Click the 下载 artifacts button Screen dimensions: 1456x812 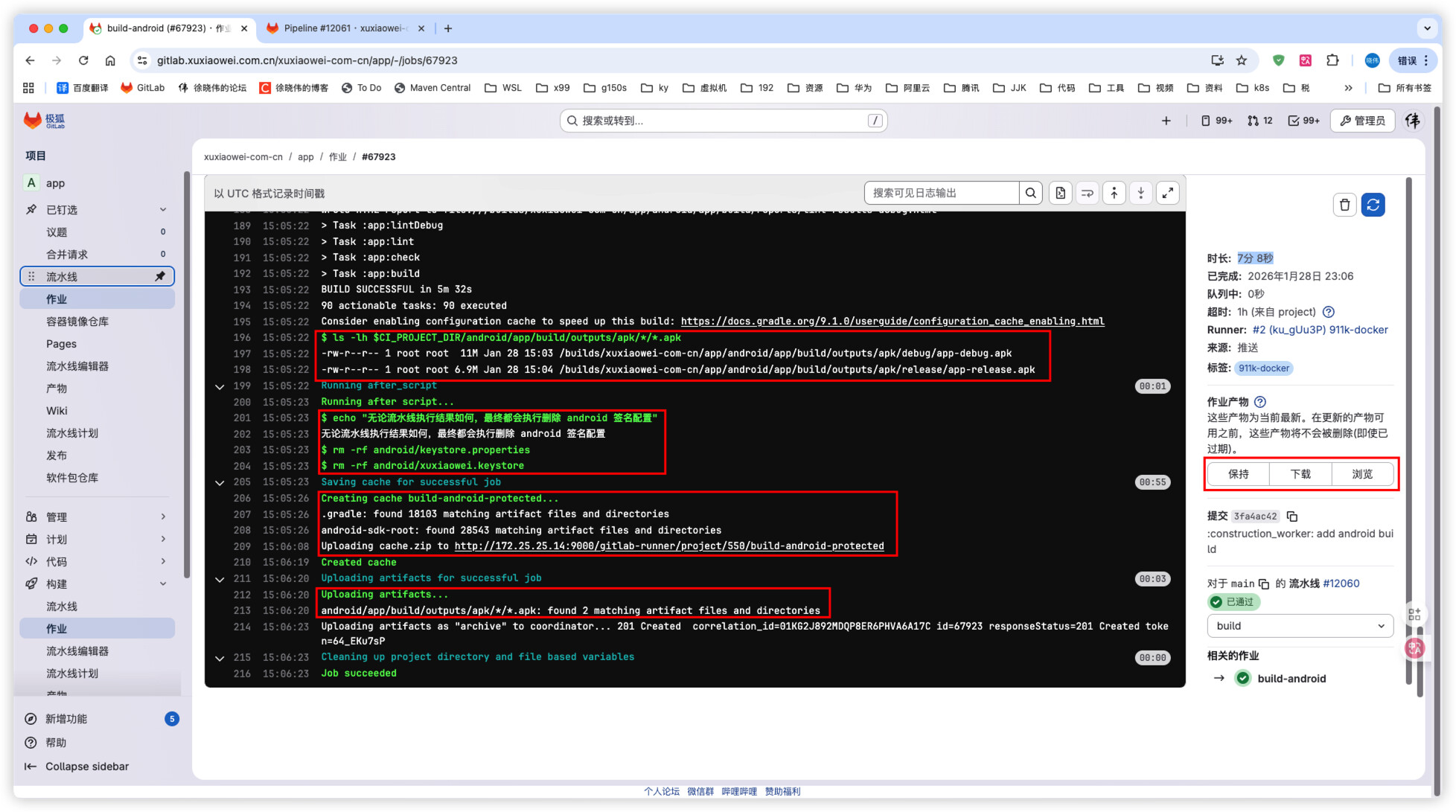[1300, 474]
